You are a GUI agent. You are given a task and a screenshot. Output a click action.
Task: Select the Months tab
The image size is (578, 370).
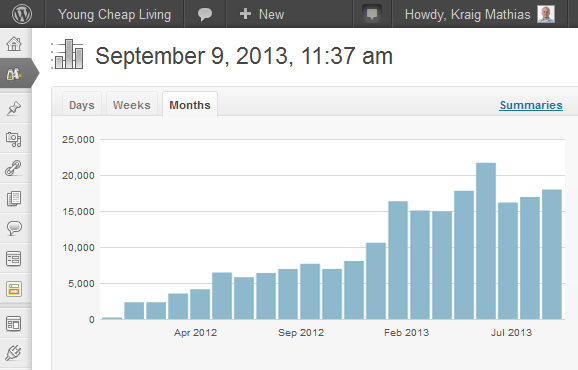190,105
